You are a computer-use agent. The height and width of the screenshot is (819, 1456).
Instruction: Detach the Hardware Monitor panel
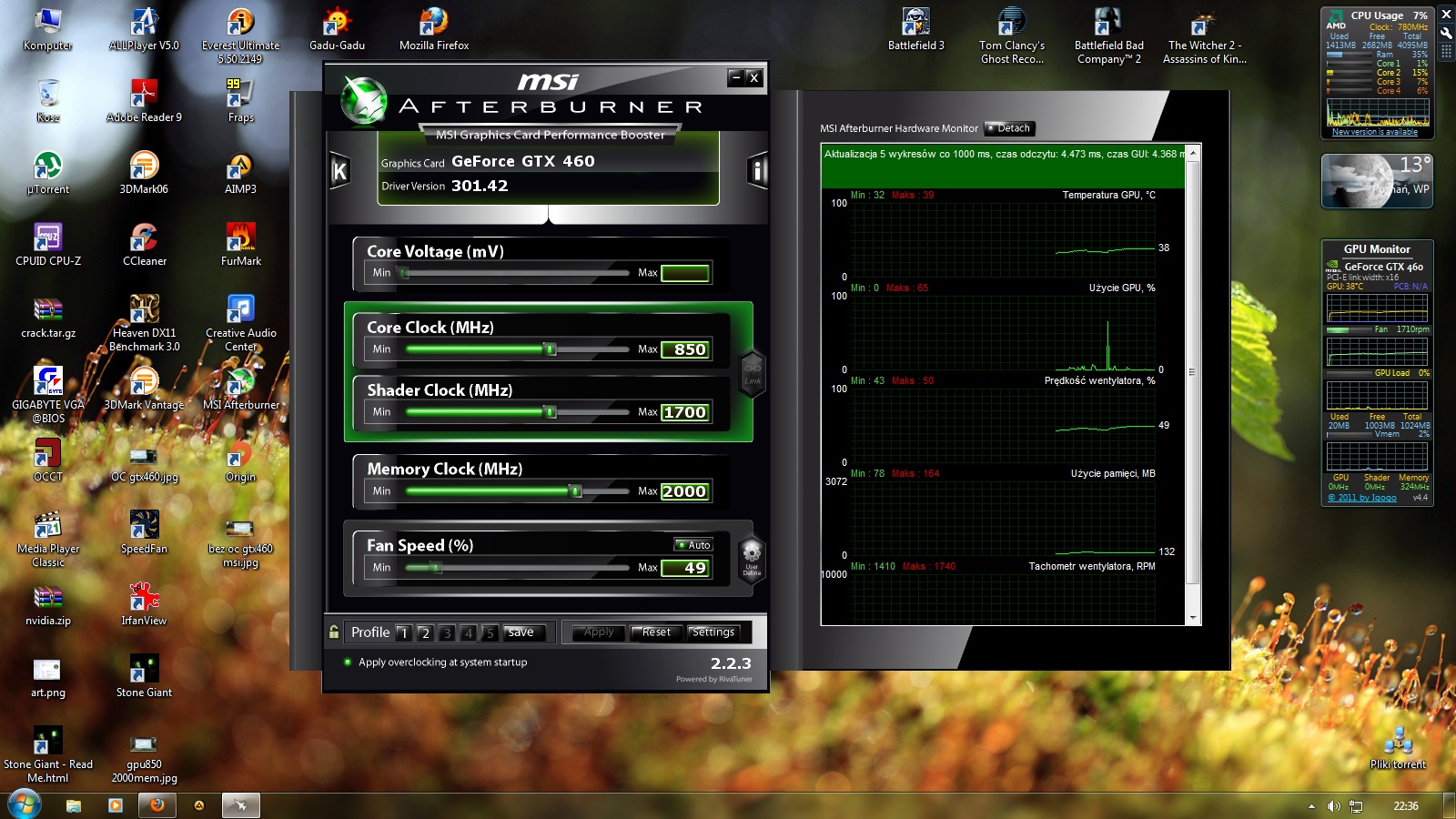tap(1010, 128)
